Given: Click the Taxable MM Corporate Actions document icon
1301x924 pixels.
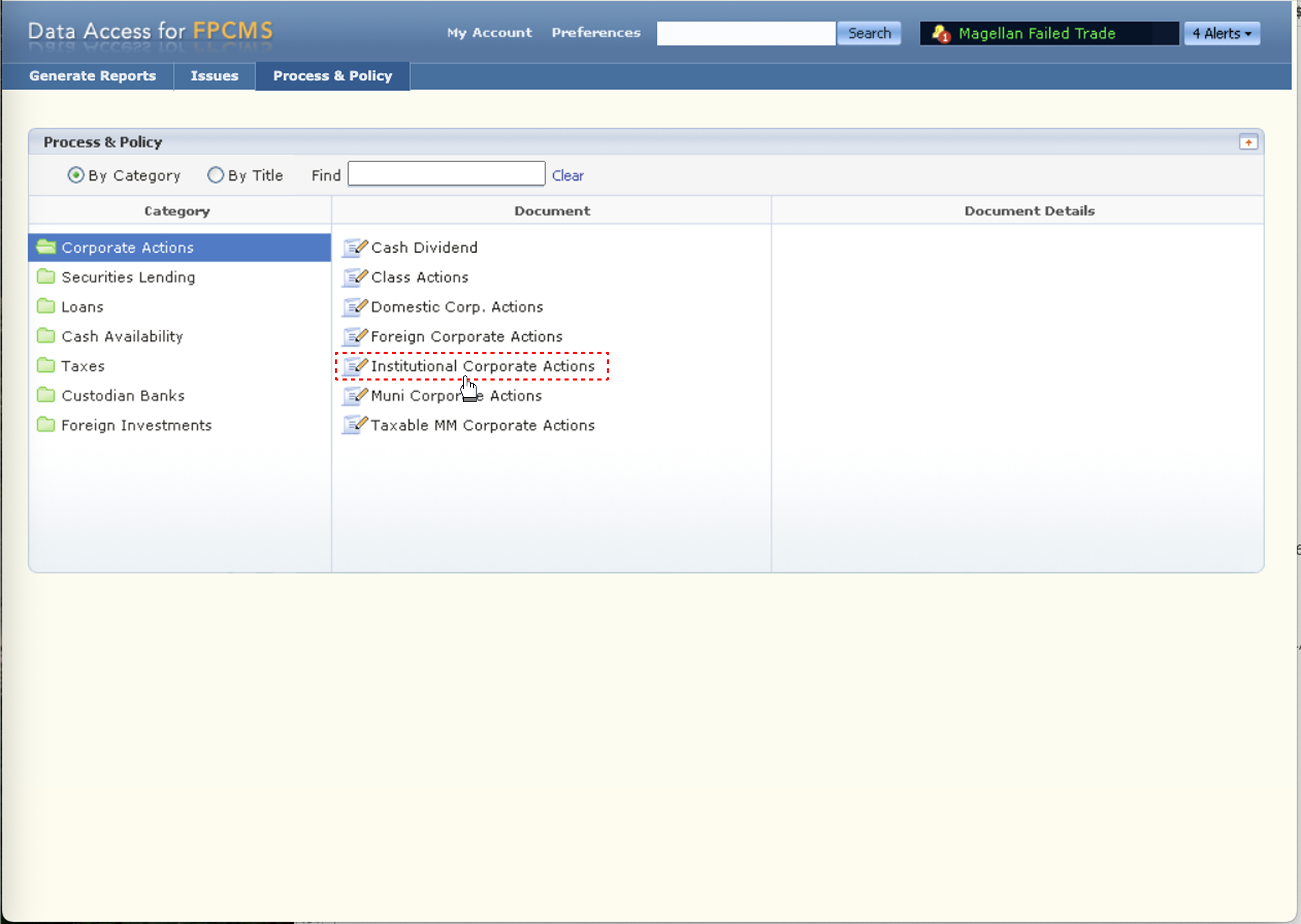Looking at the screenshot, I should pyautogui.click(x=355, y=425).
